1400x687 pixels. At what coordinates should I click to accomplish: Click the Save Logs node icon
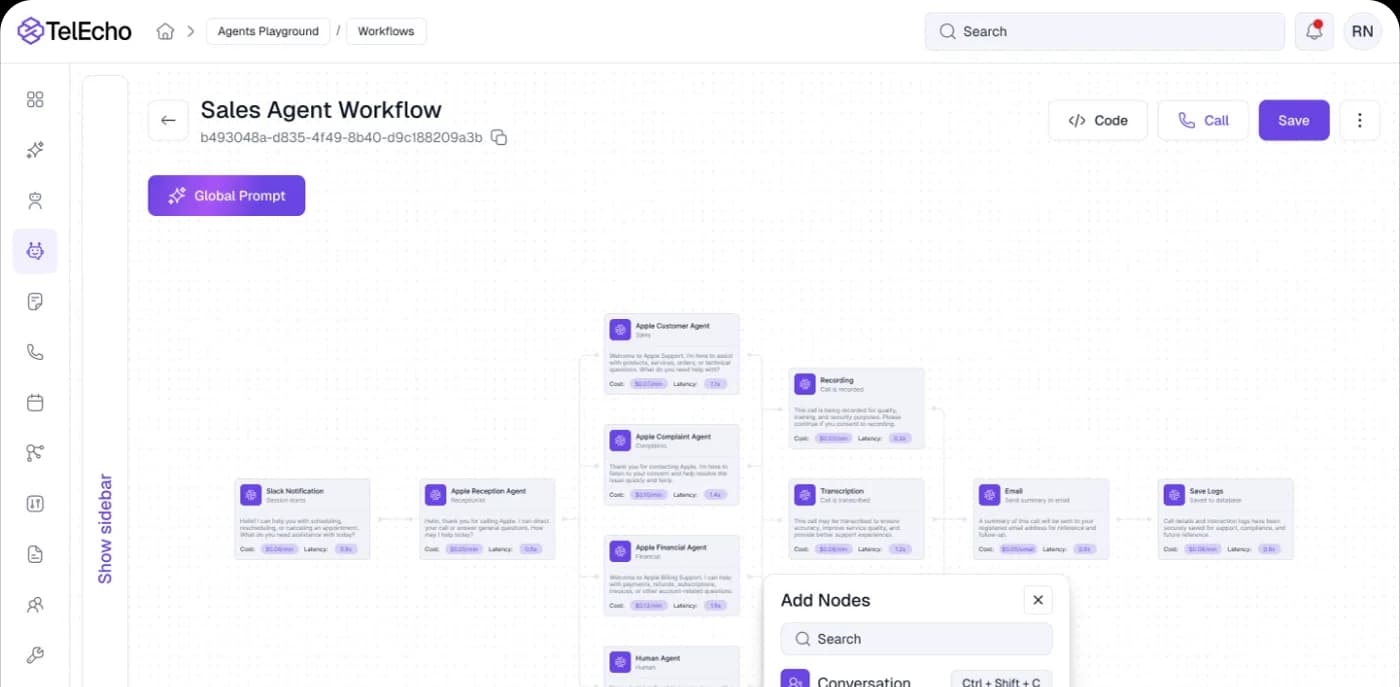point(1174,494)
